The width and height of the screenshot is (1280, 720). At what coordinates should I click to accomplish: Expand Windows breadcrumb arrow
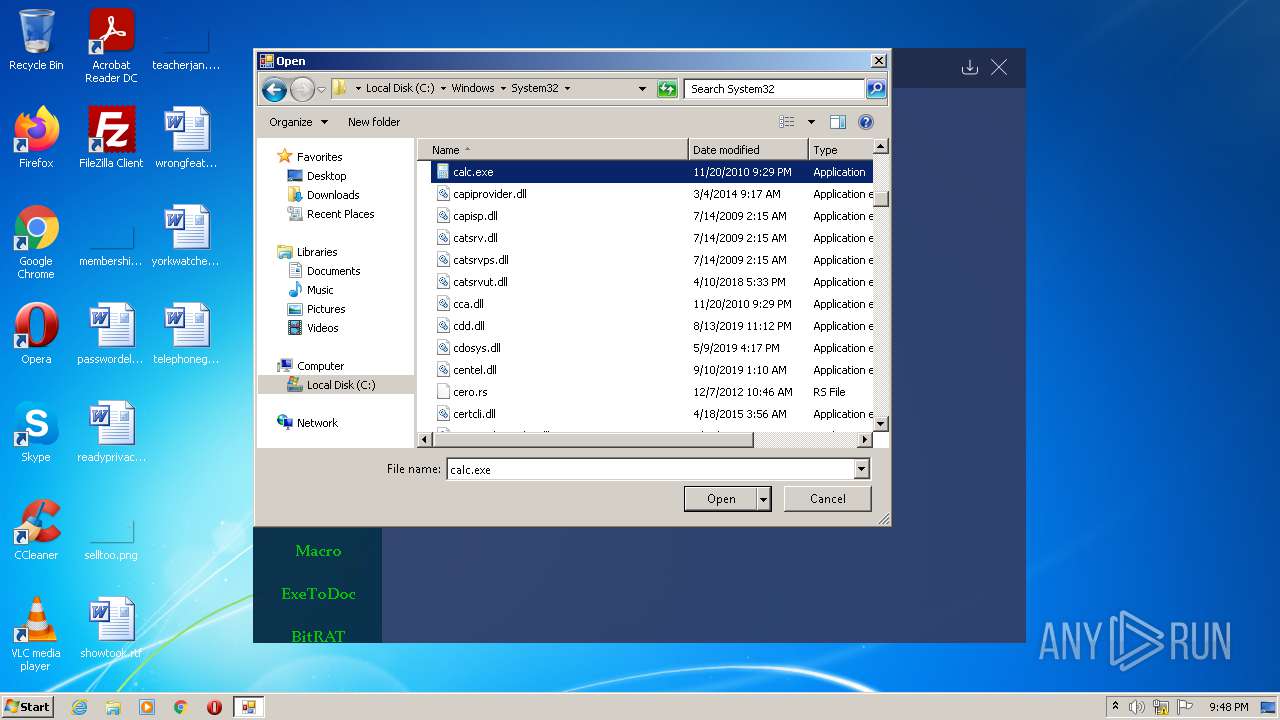point(503,88)
